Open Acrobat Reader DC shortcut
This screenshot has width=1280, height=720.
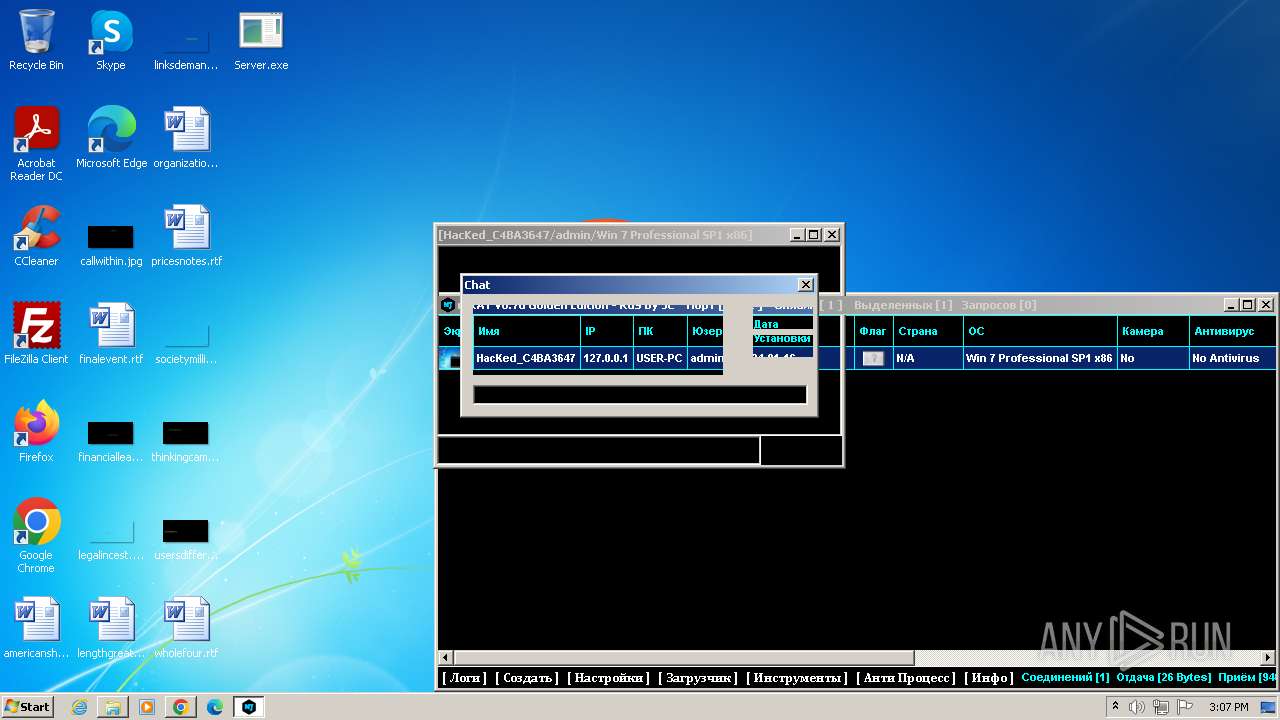[36, 144]
